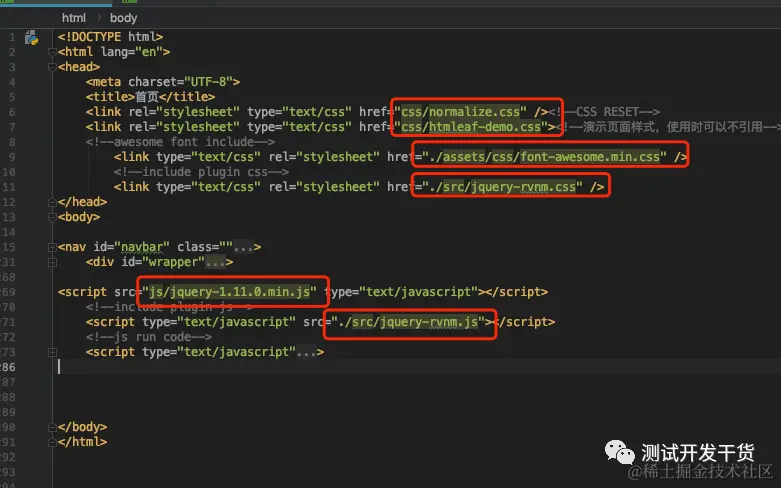Click the awesome font include comment
The image size is (781, 488).
(180, 142)
